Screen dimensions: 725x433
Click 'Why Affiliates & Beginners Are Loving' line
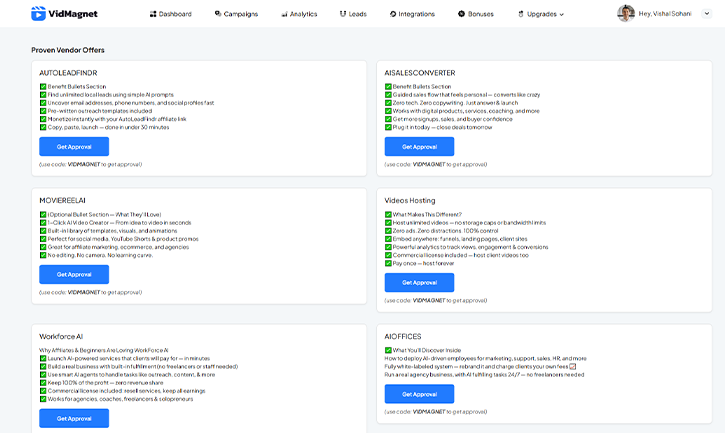104,350
